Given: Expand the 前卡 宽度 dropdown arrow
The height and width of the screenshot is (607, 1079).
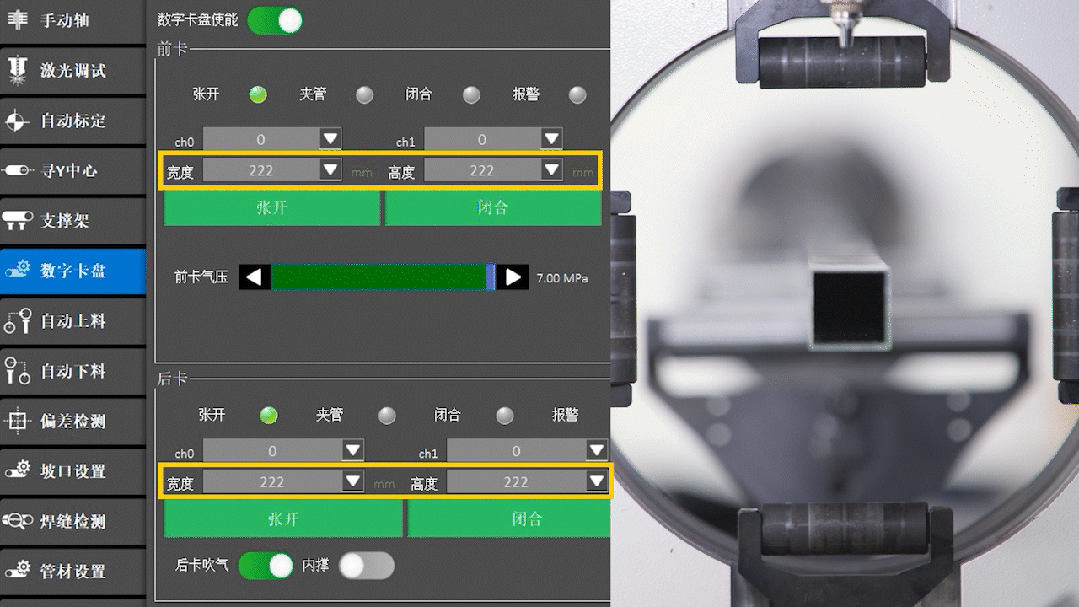Looking at the screenshot, I should coord(331,170).
